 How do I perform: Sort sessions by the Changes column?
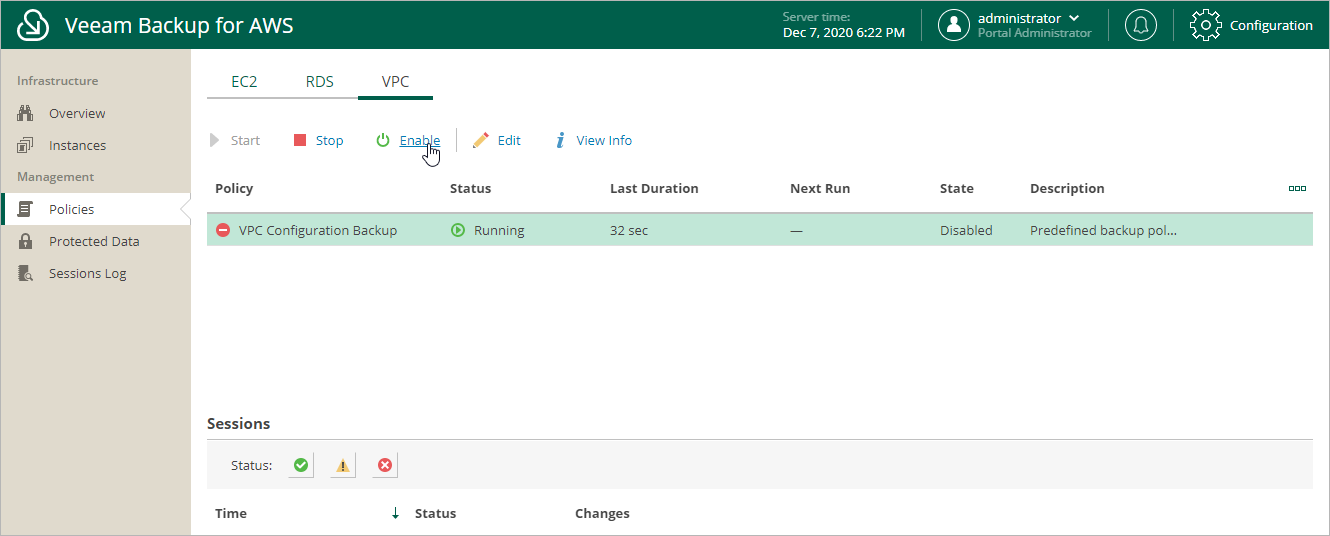click(x=602, y=513)
